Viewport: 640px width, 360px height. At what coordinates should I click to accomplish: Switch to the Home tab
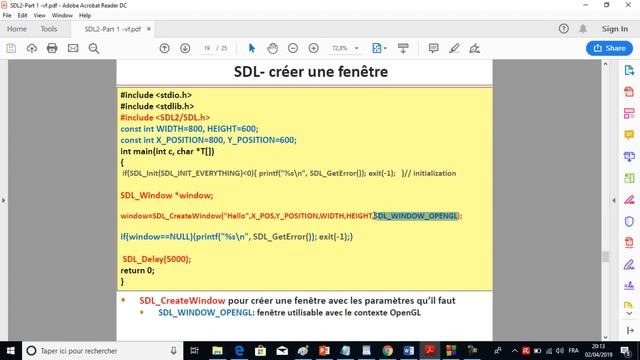coord(17,29)
